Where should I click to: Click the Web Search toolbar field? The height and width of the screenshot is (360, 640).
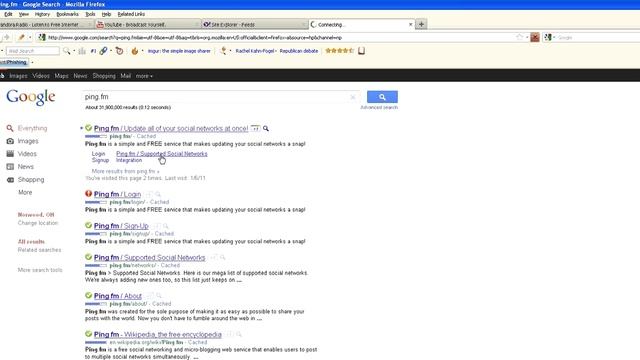click(33, 51)
